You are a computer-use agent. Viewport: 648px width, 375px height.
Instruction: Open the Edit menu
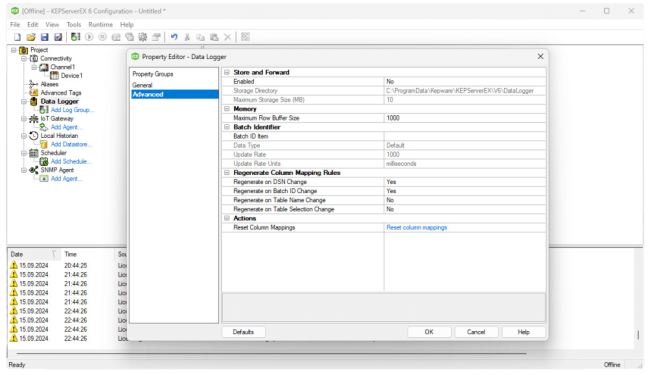point(33,25)
